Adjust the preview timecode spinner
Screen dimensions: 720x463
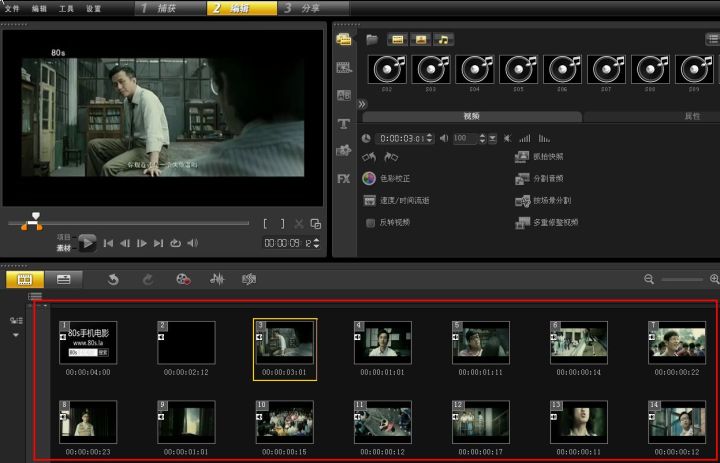click(316, 243)
